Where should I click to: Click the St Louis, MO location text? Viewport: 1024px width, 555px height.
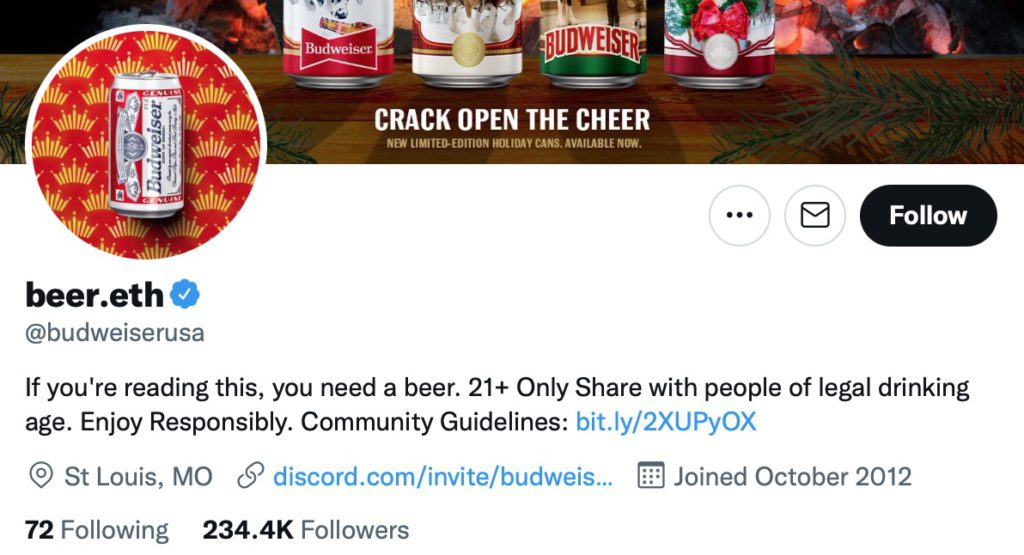point(138,476)
